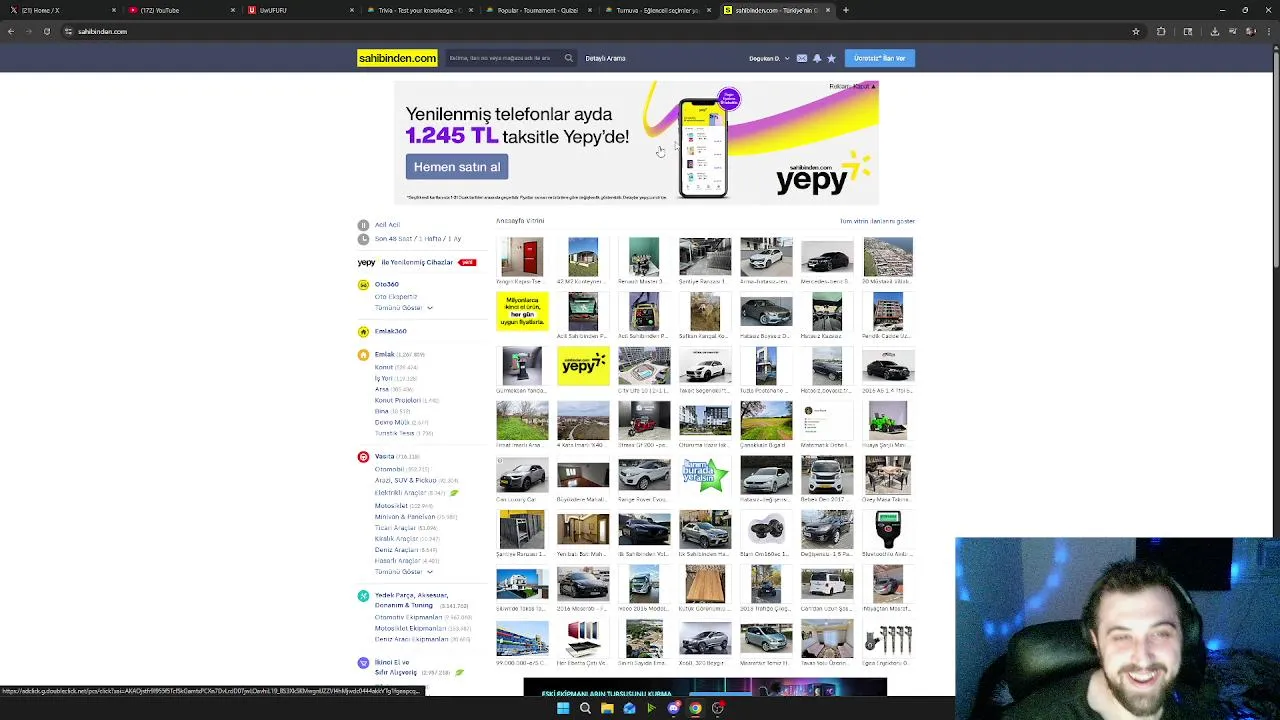Image resolution: width=1280 pixels, height=720 pixels.
Task: Switch to the X Home tab
Action: (x=62, y=10)
